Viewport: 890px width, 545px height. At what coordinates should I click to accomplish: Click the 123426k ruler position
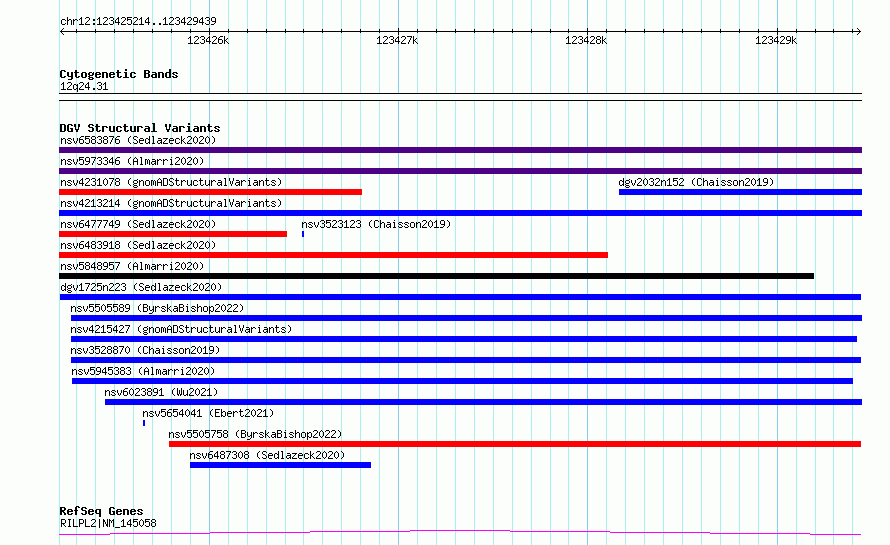click(208, 40)
